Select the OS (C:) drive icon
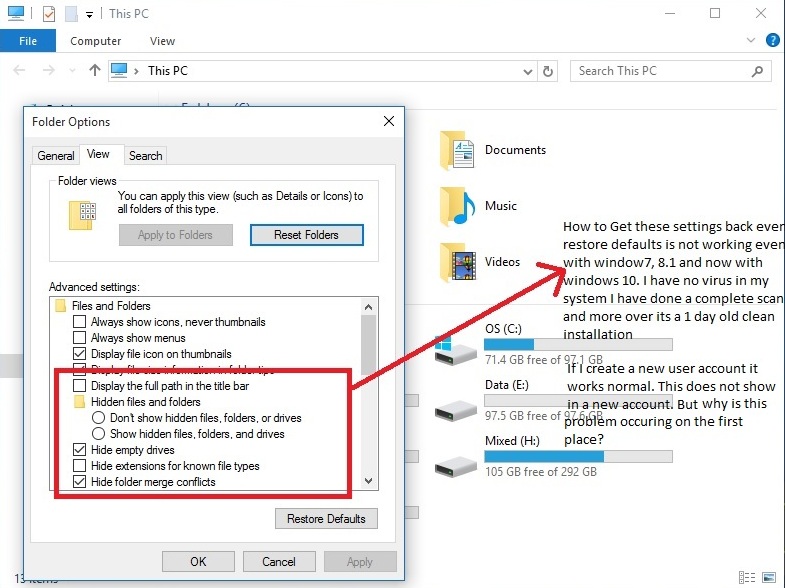Image resolution: width=785 pixels, height=588 pixels. coord(455,350)
